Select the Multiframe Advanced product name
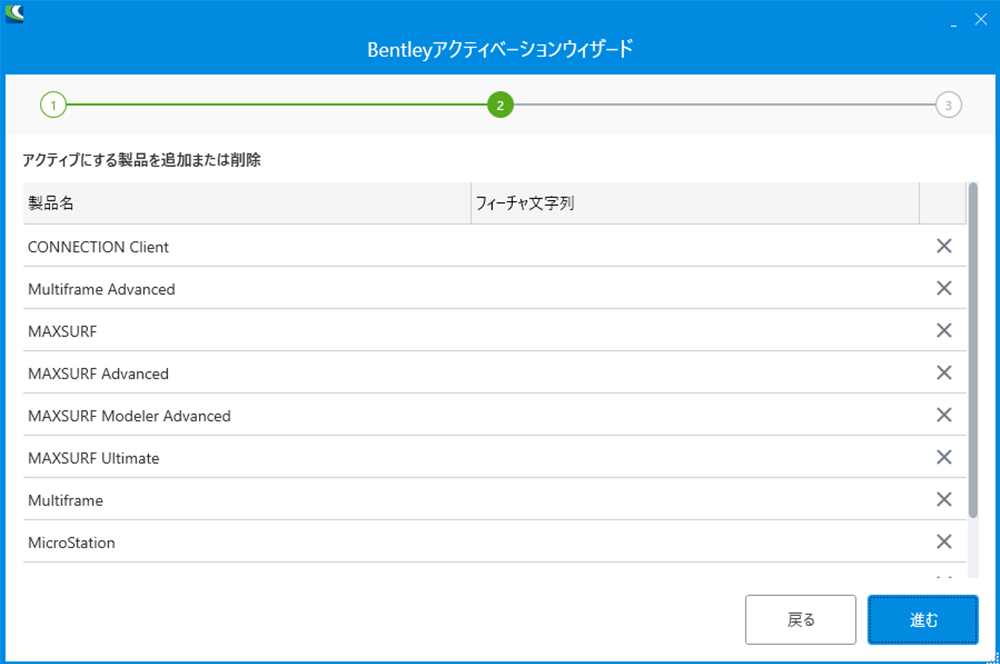1000x664 pixels. pos(101,289)
